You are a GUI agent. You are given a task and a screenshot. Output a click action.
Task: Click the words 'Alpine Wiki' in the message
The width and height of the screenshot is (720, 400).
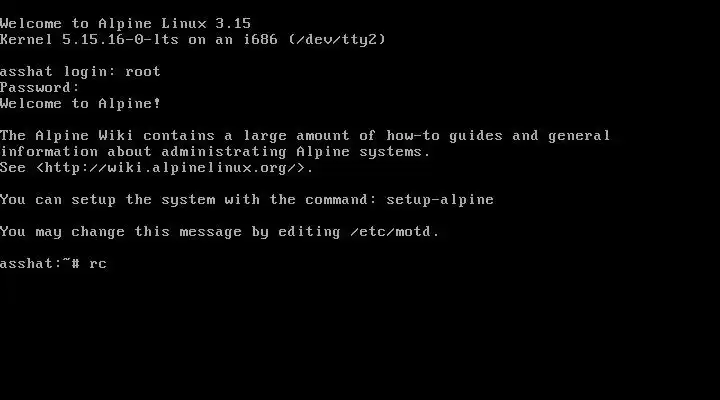(84, 135)
